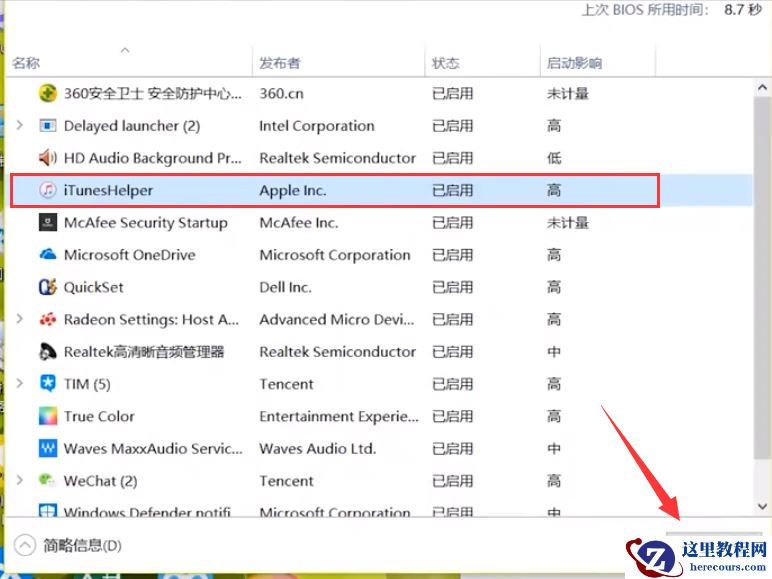Select Waves MaxxAudio Servic... entry
772x579 pixels.
click(153, 449)
